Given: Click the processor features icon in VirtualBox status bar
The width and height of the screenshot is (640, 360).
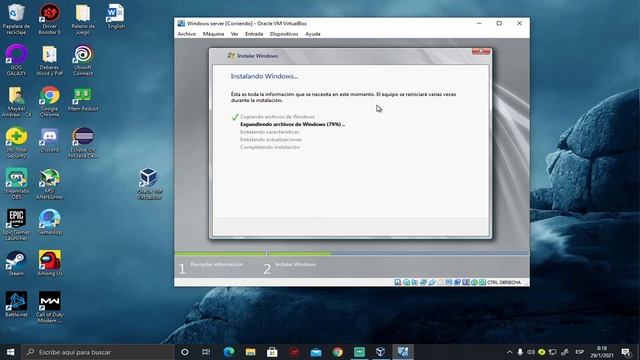Looking at the screenshot, I should coord(466,282).
